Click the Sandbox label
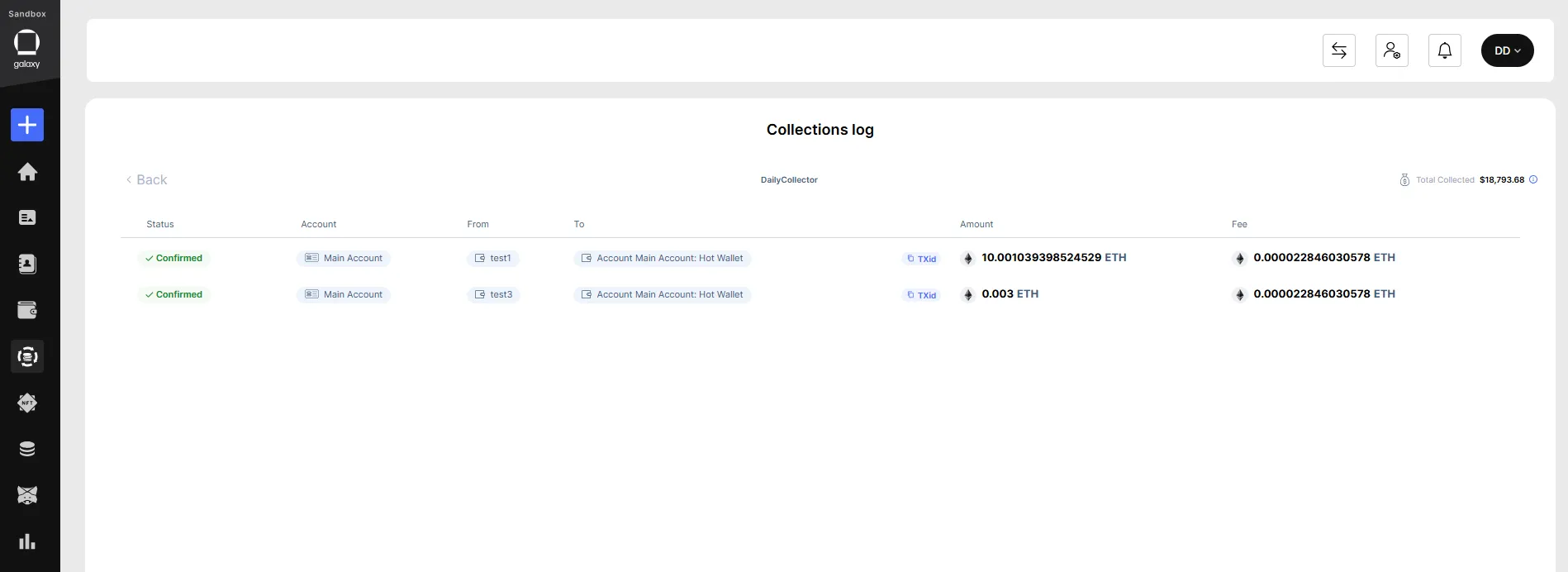 coord(27,14)
